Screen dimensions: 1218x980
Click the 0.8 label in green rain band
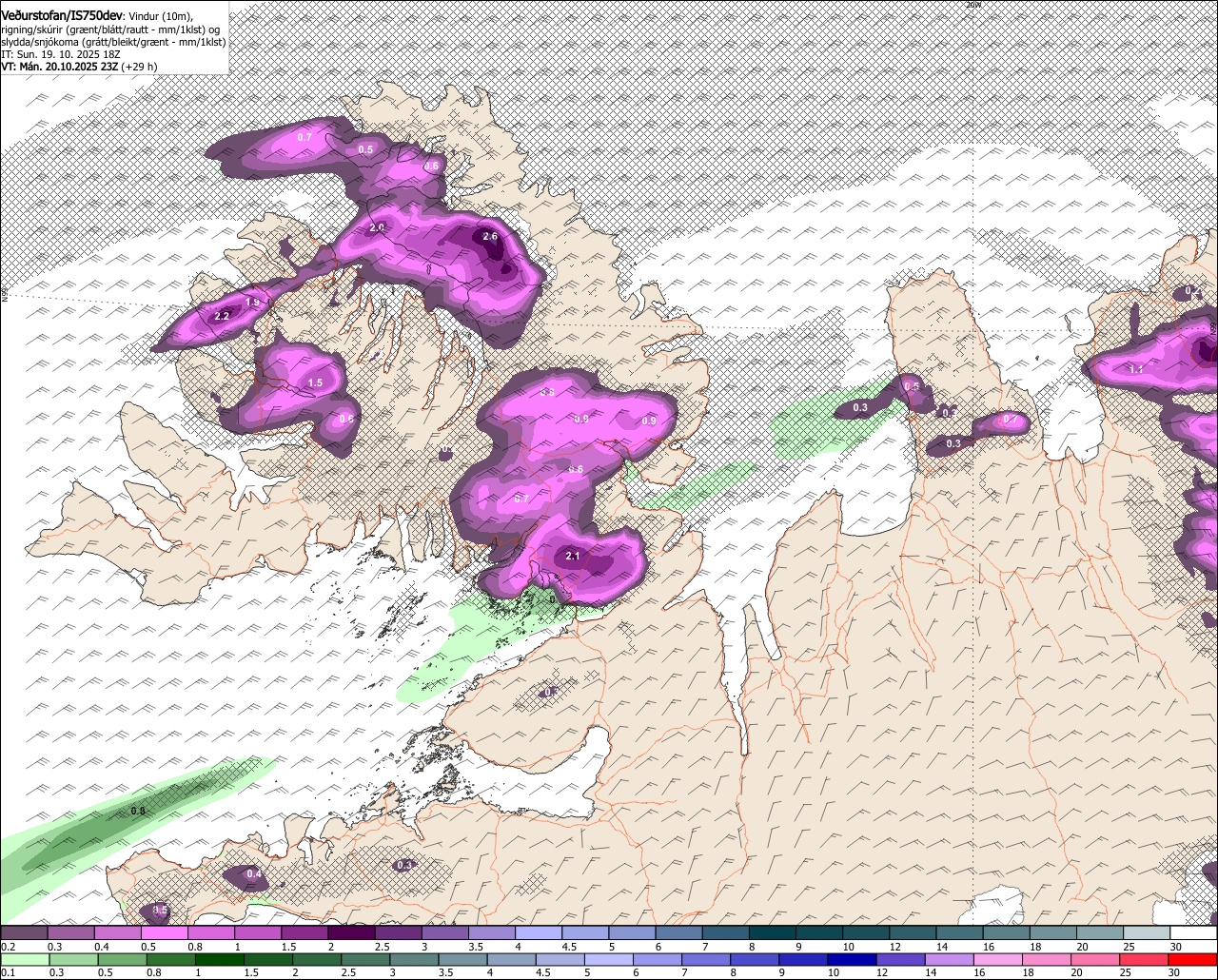point(138,811)
